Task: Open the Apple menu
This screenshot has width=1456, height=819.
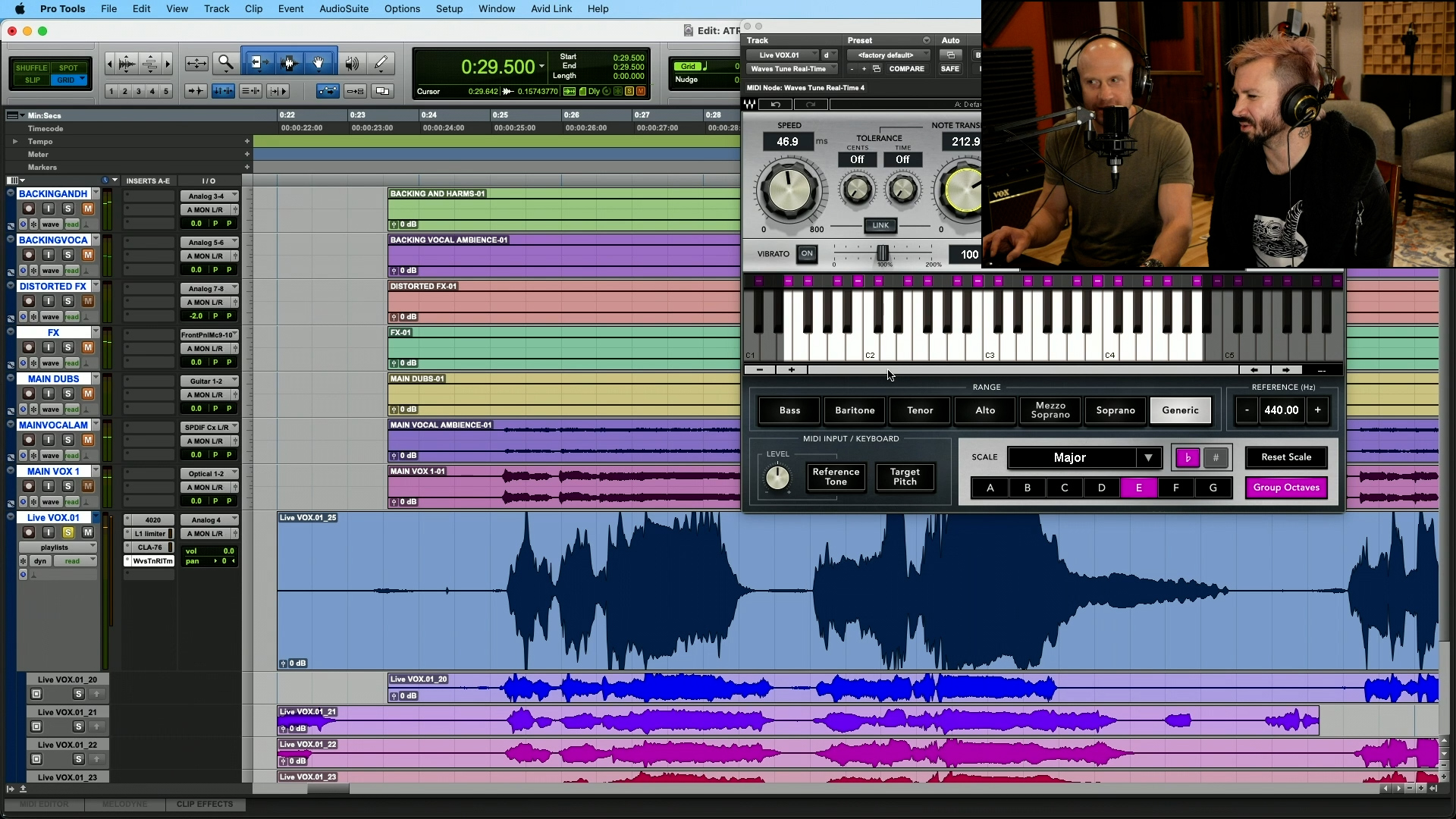Action: [20, 9]
